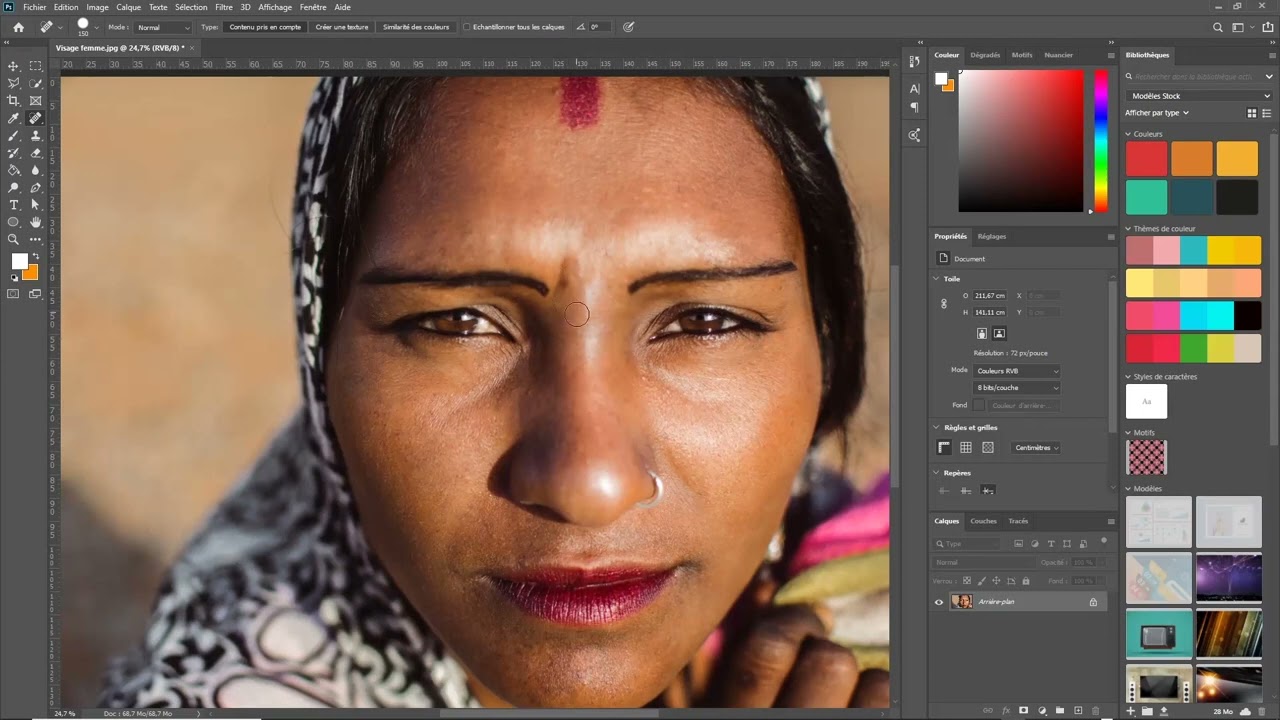
Task: Open the extra tools ellipsis menu
Action: (x=36, y=239)
